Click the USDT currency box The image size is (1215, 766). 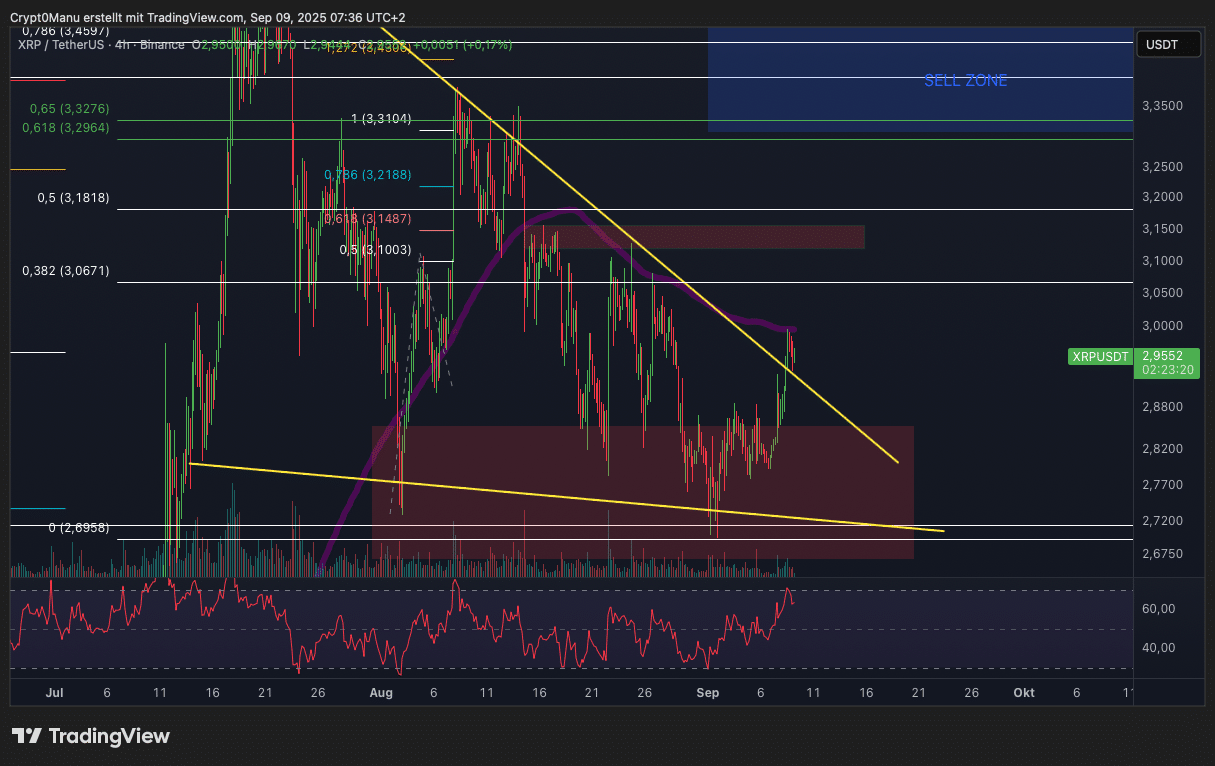click(x=1161, y=45)
